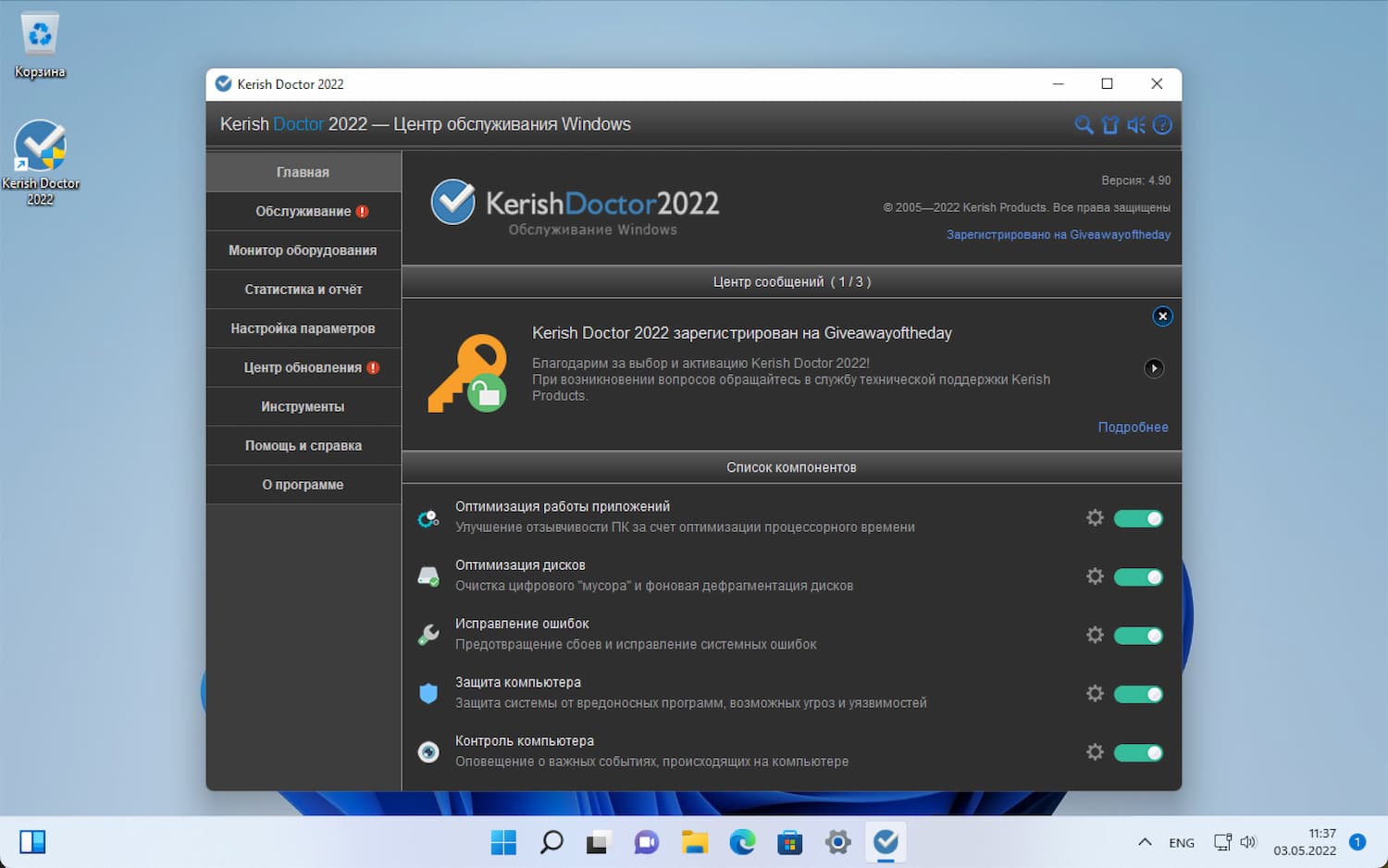Switch off the Контроль компьютера toggle
This screenshot has width=1388, height=868.
click(1138, 752)
